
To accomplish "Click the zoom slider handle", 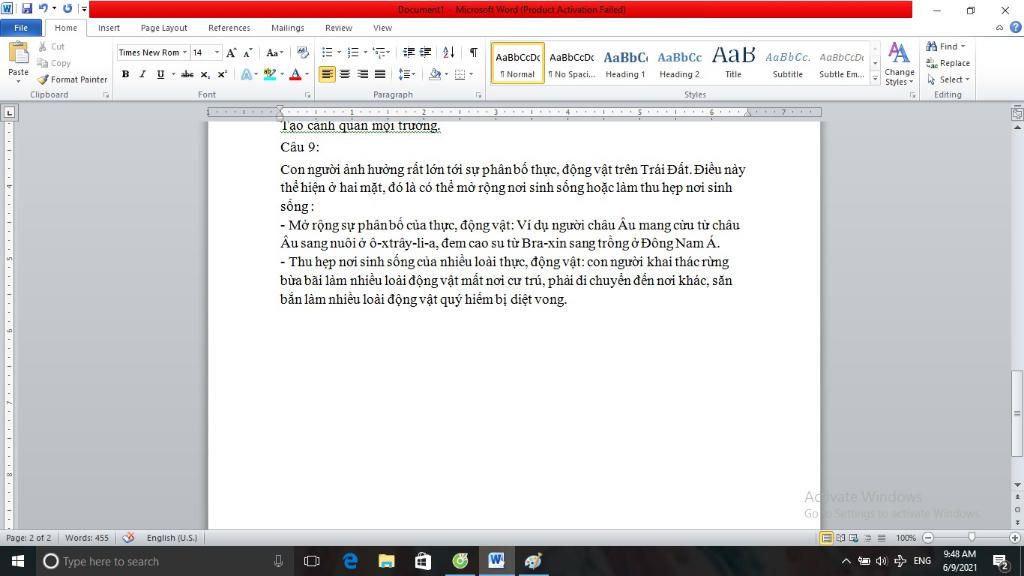I will (x=972, y=537).
